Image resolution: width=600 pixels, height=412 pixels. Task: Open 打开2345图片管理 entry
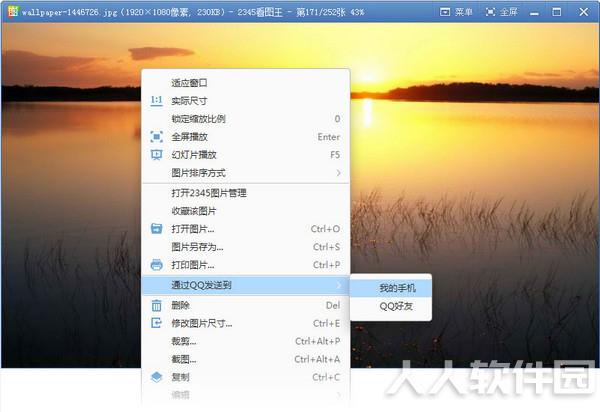(x=245, y=193)
